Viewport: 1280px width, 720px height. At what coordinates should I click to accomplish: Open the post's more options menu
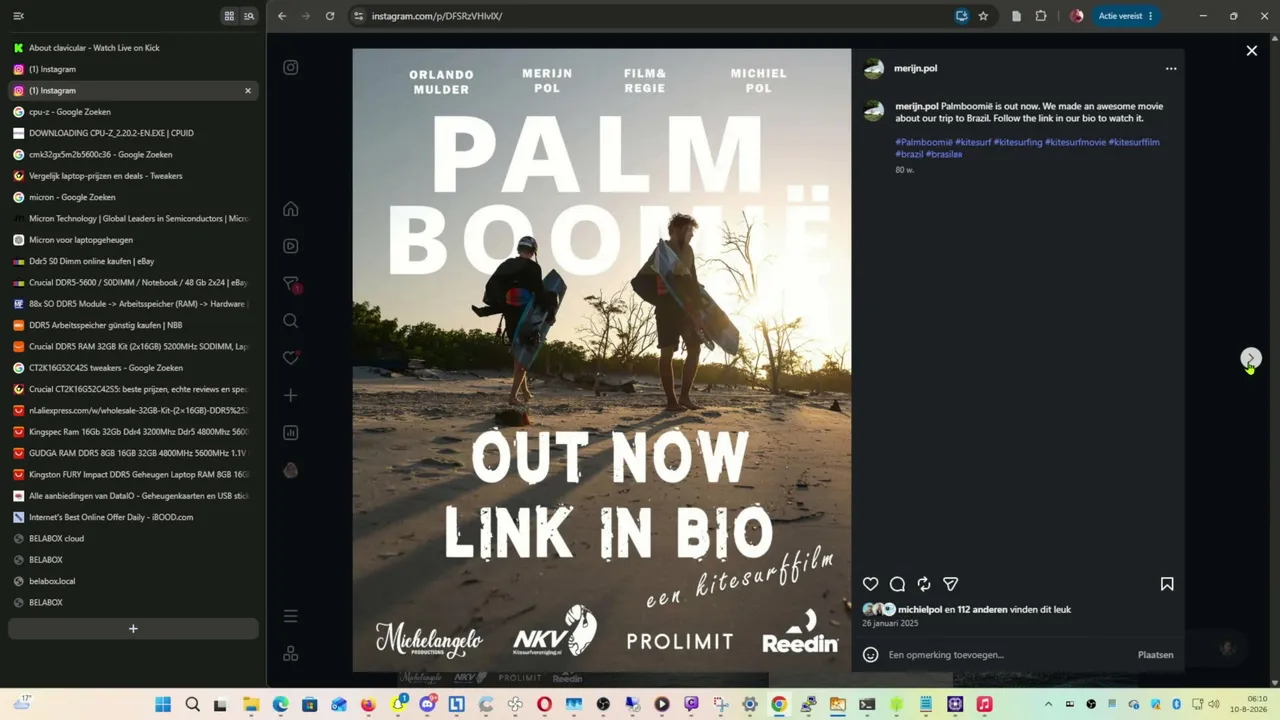[1171, 69]
